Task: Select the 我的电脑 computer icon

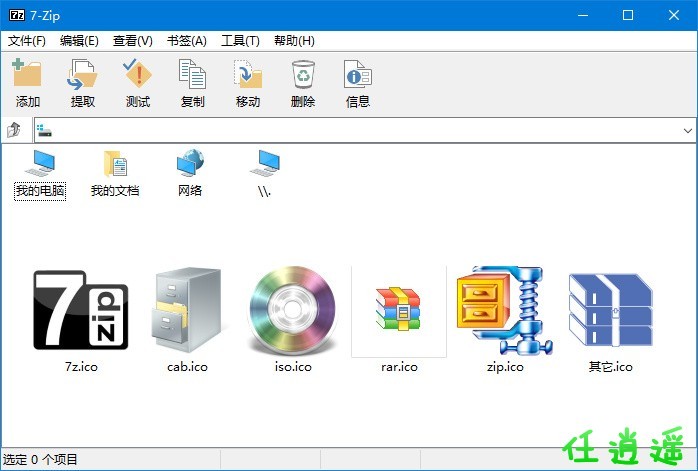Action: click(40, 163)
